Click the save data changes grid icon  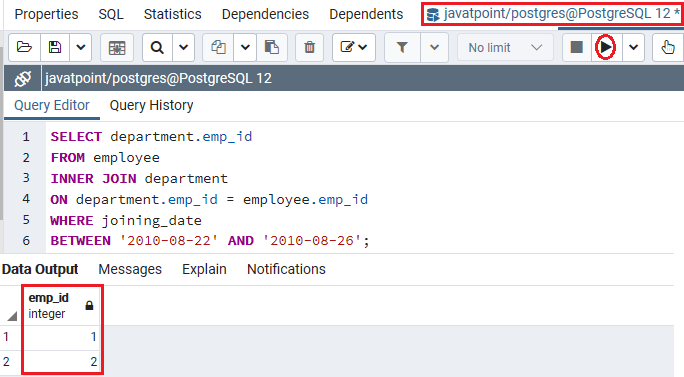coord(116,47)
